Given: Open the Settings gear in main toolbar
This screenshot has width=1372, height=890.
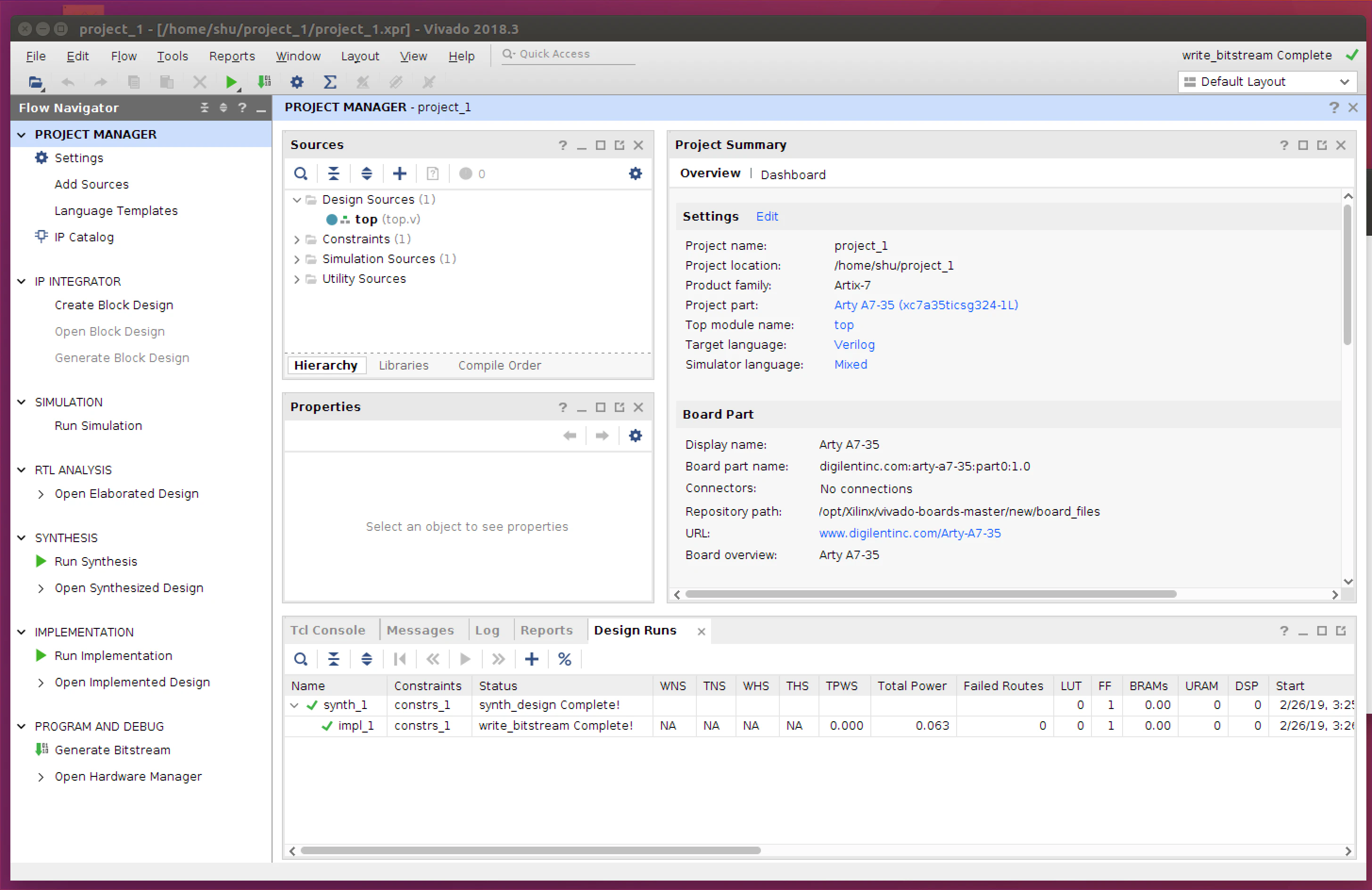Looking at the screenshot, I should (297, 82).
